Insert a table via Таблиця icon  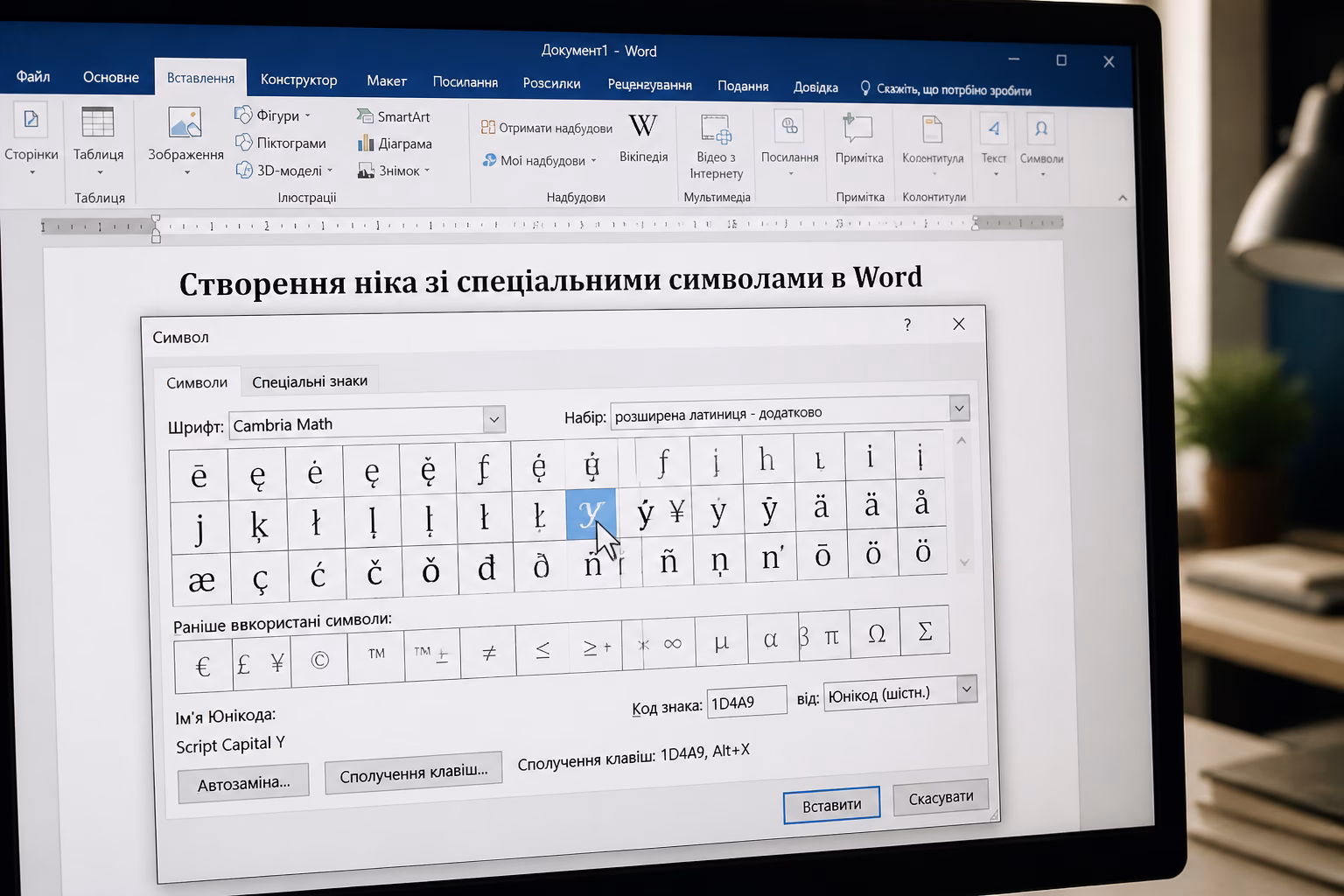[x=97, y=122]
